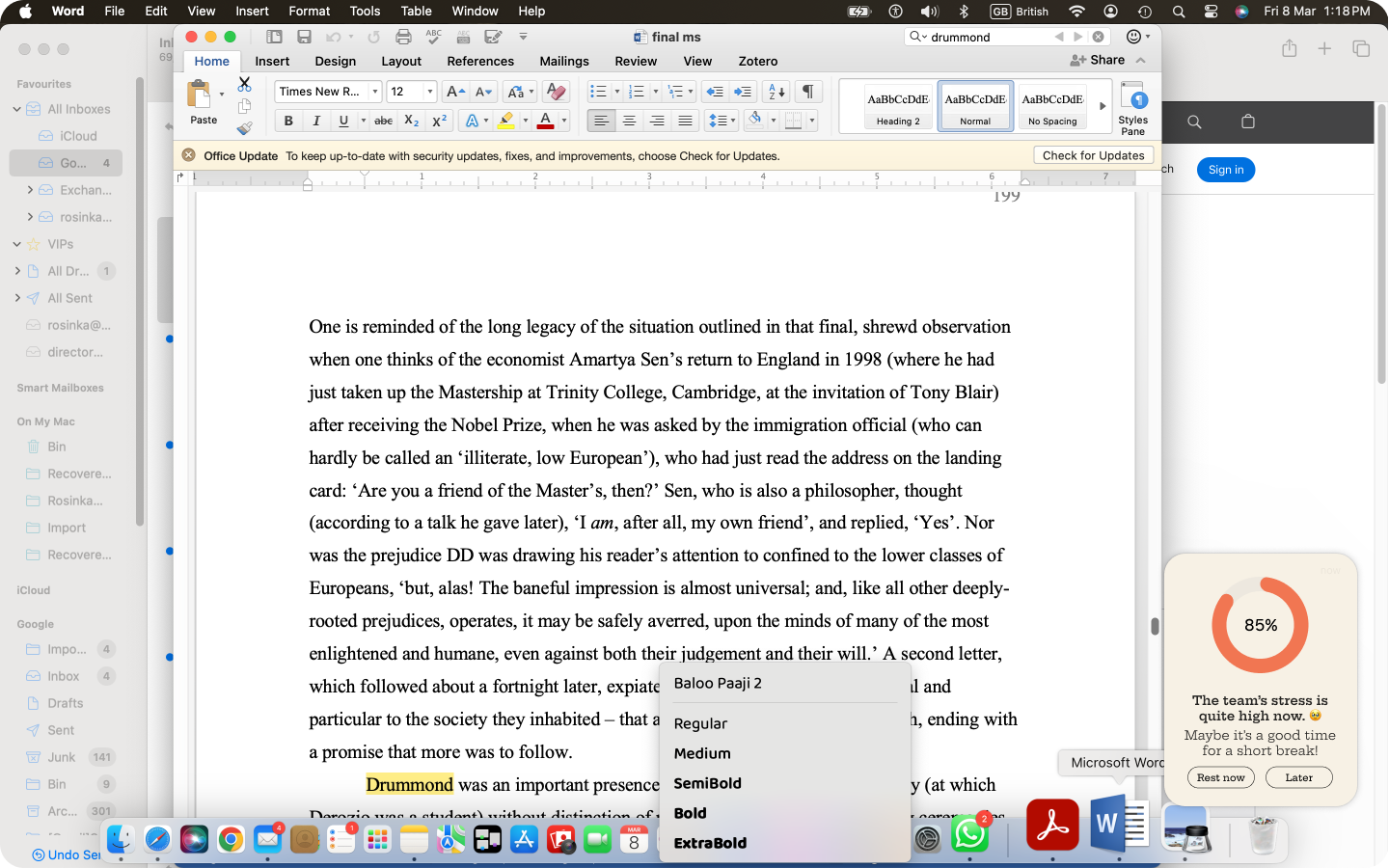Click the Format Painter brush icon
The image size is (1389, 868).
[x=245, y=127]
